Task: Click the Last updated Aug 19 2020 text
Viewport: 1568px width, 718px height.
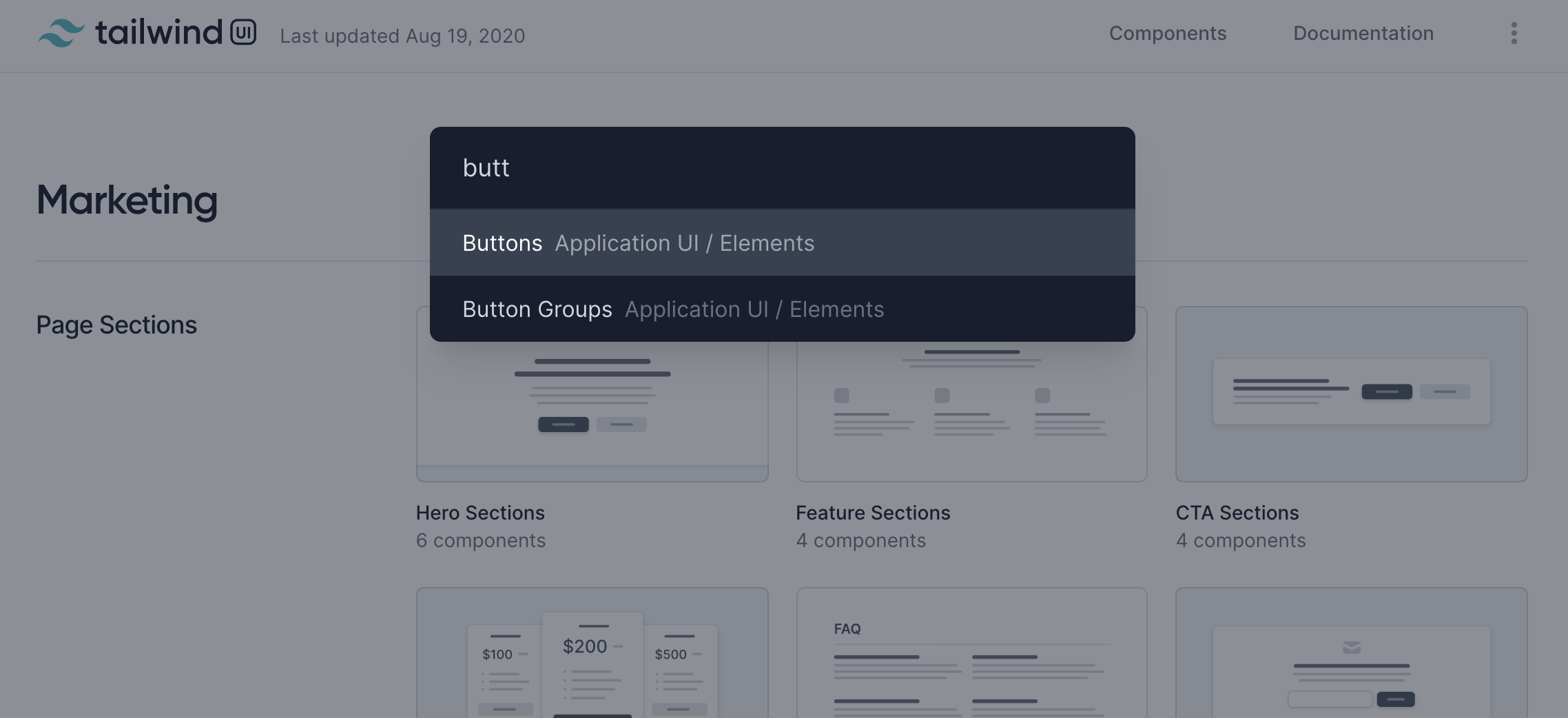Action: pos(403,35)
